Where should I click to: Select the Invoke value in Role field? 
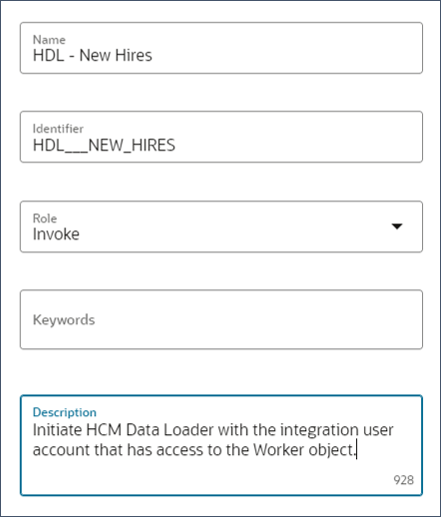56,234
